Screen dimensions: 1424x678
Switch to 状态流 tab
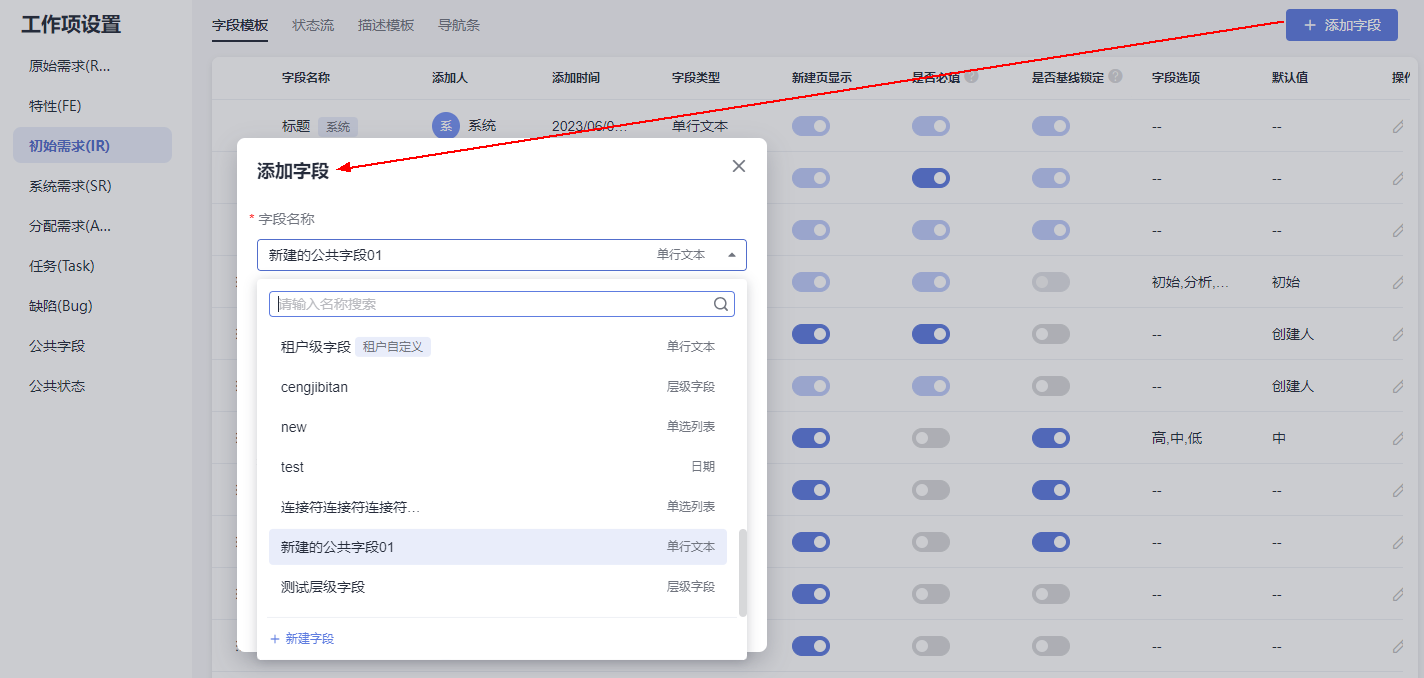coord(313,25)
